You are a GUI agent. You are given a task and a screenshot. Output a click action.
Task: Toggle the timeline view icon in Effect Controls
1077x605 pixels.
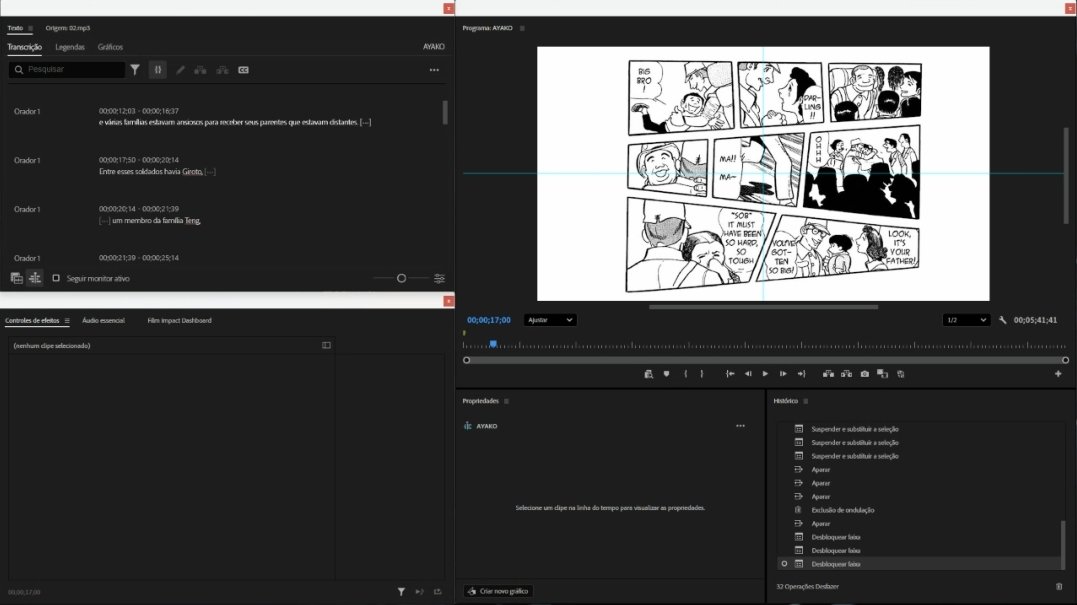tap(326, 345)
